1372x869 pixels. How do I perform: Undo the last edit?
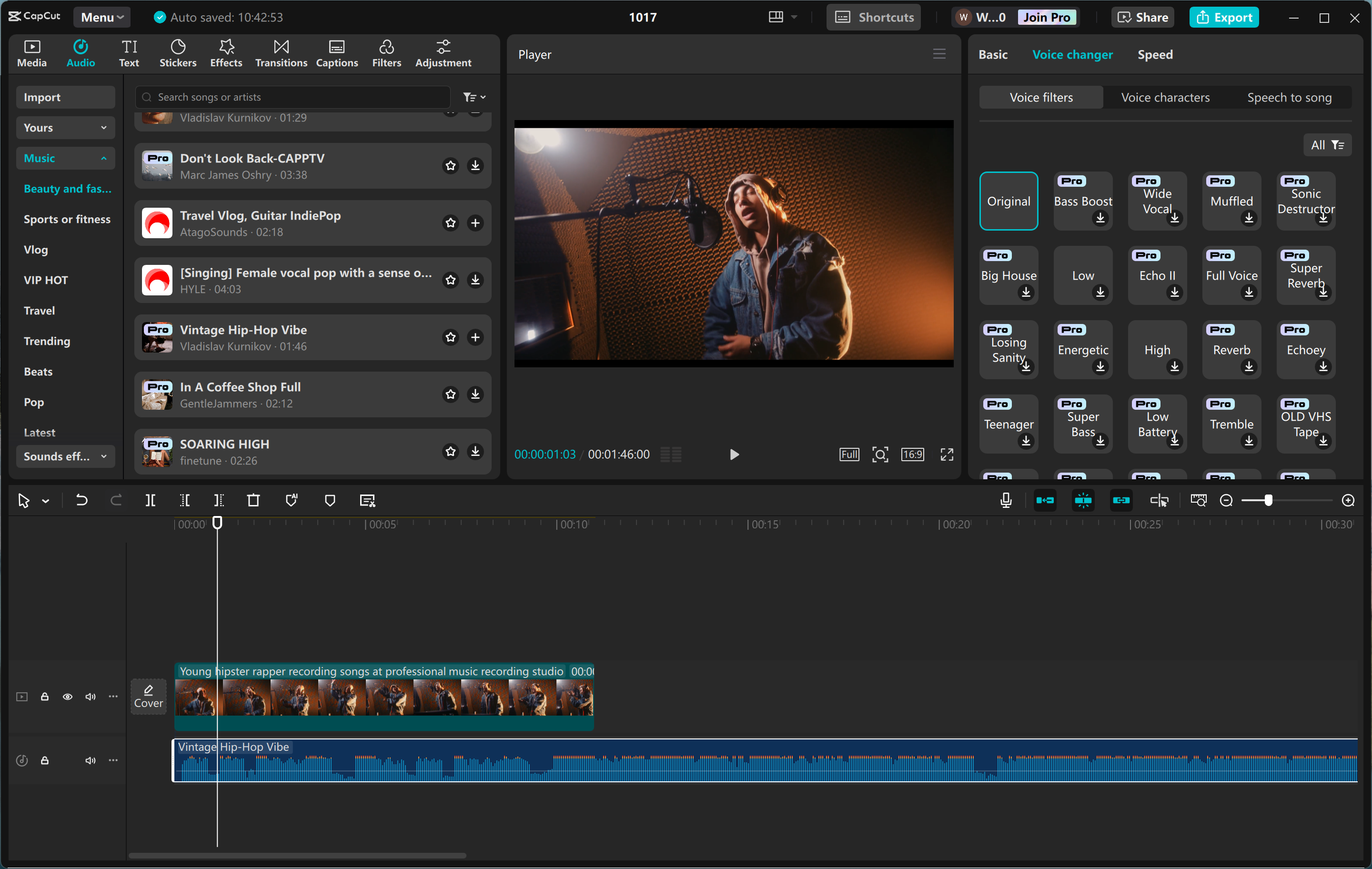(81, 500)
